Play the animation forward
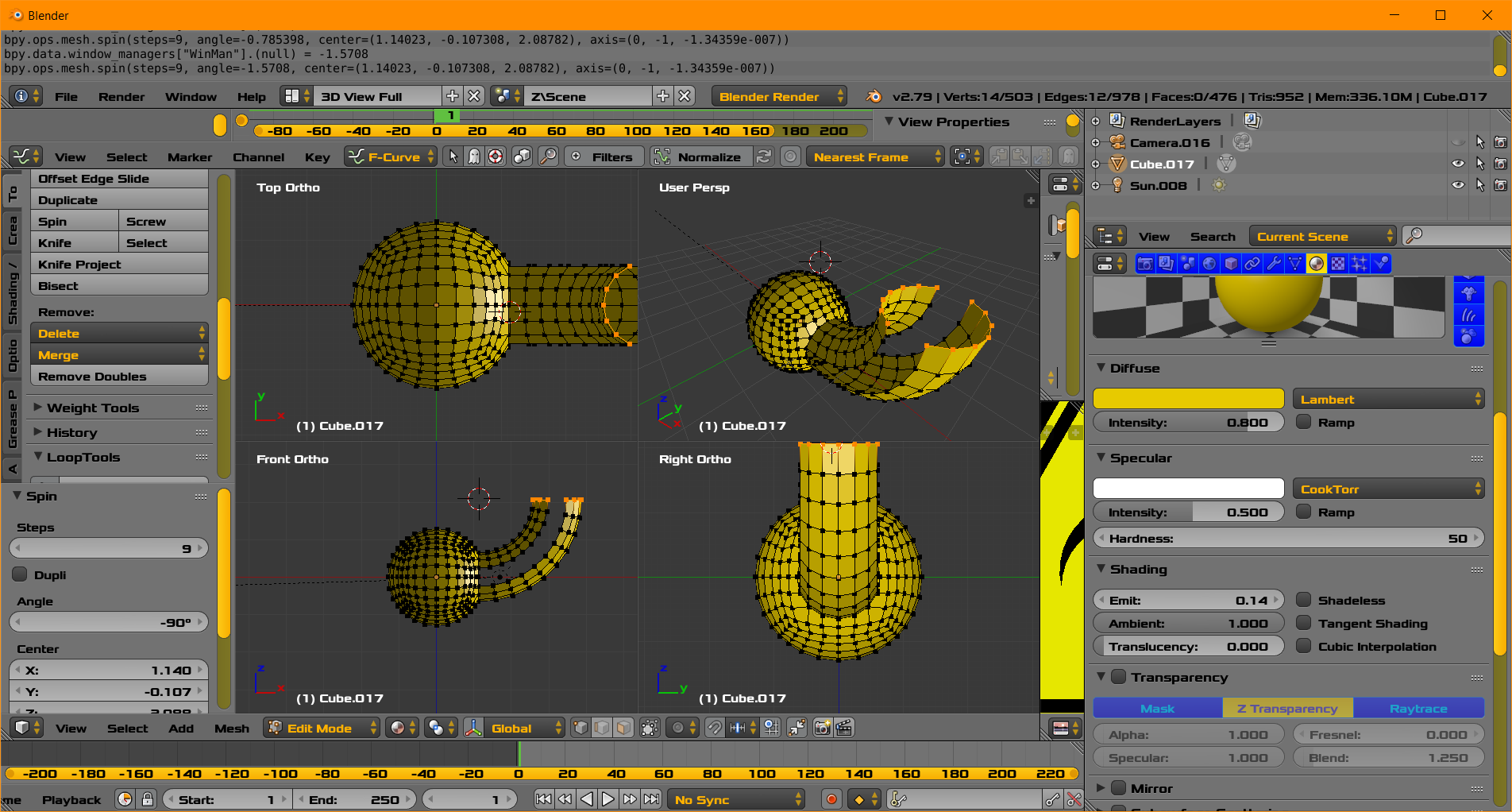1512x812 pixels. point(608,799)
